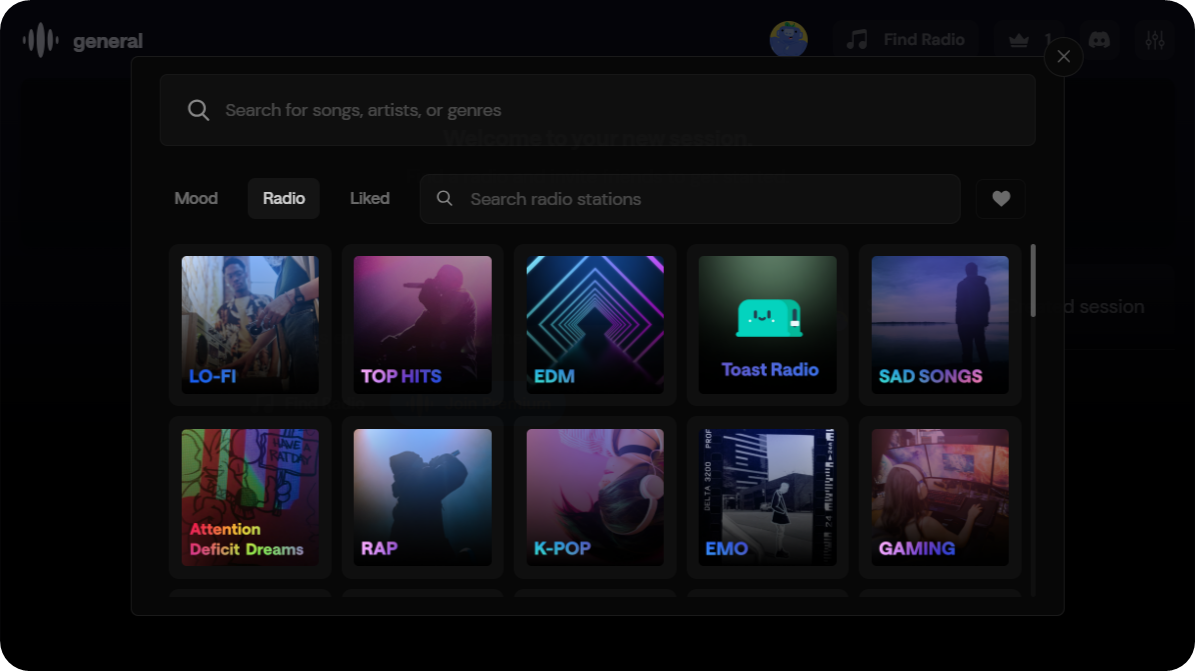Select the Mood filter option

point(196,198)
